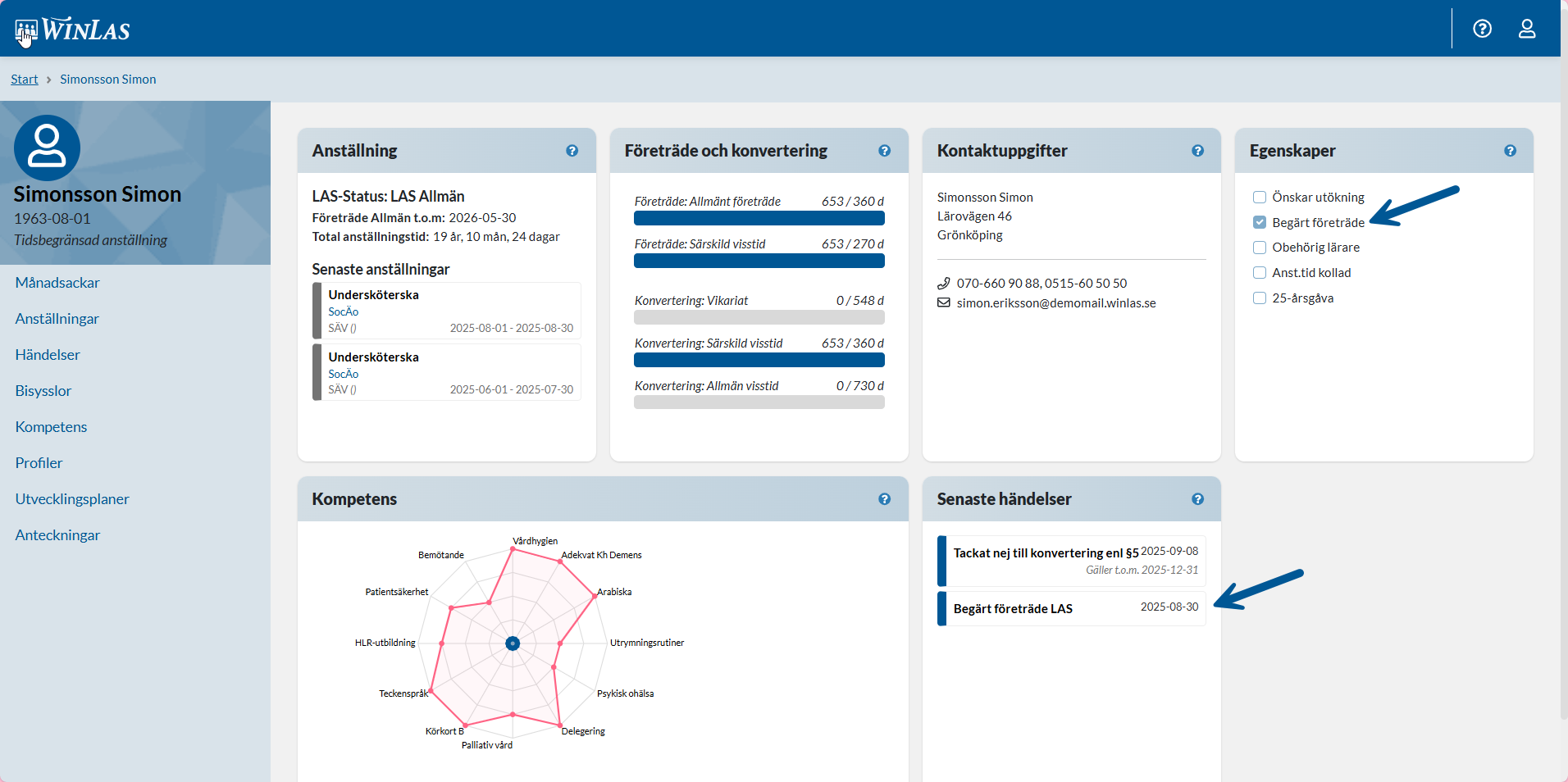Click help icon on Anställning panel
This screenshot has height=782, width=1568.
572,151
